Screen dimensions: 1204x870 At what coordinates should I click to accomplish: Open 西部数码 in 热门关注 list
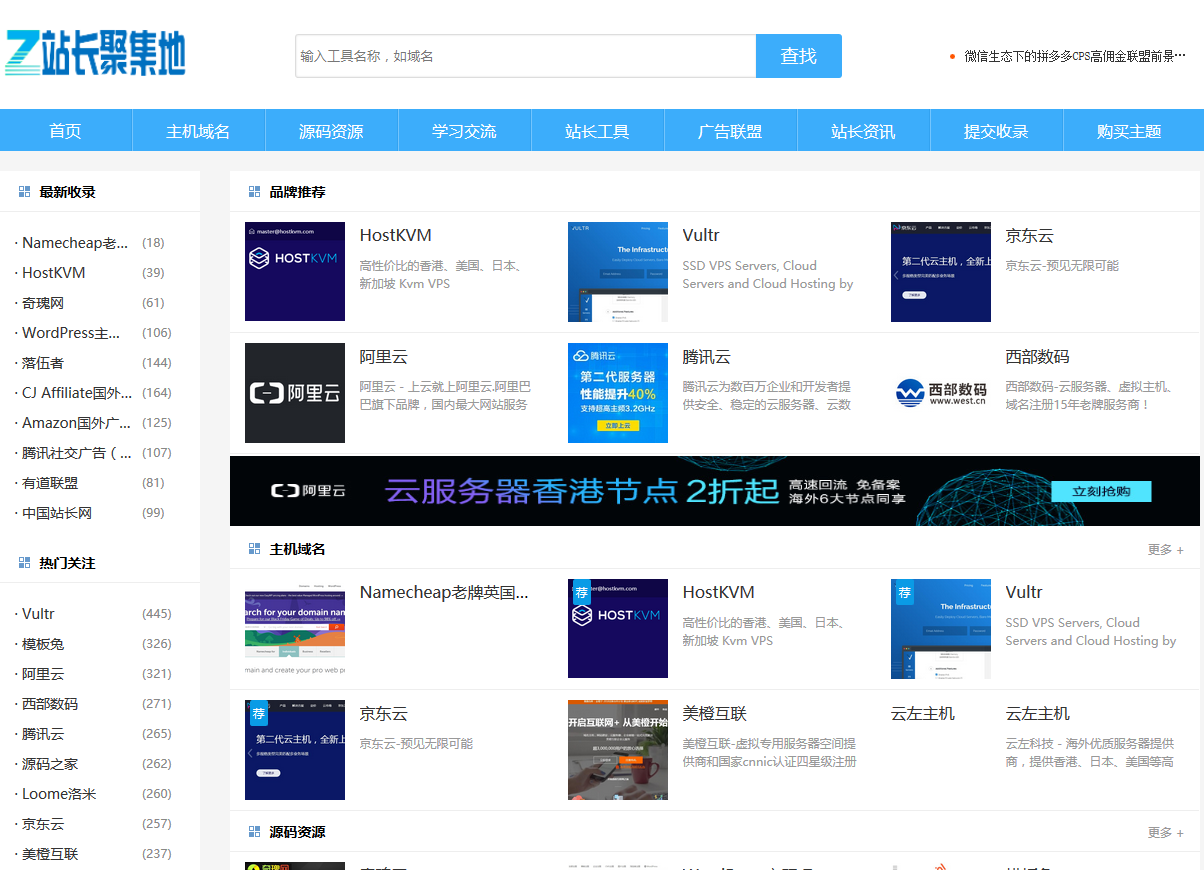coord(50,704)
